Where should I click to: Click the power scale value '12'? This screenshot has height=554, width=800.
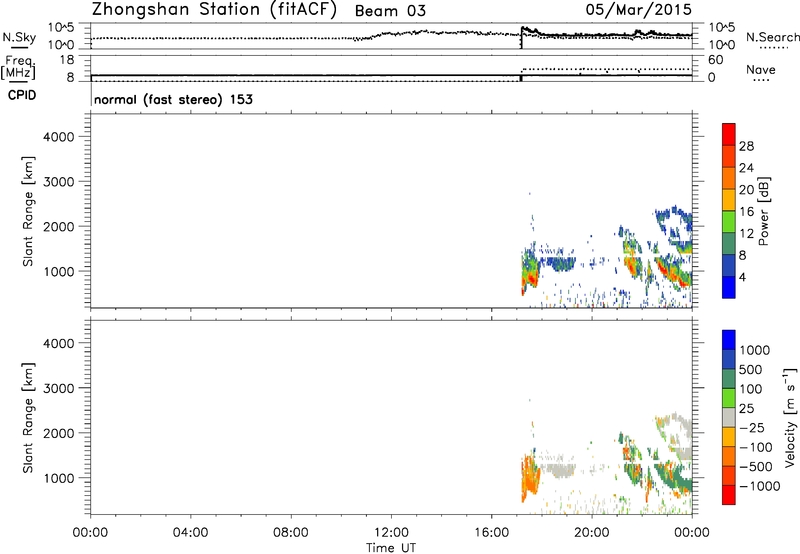746,234
